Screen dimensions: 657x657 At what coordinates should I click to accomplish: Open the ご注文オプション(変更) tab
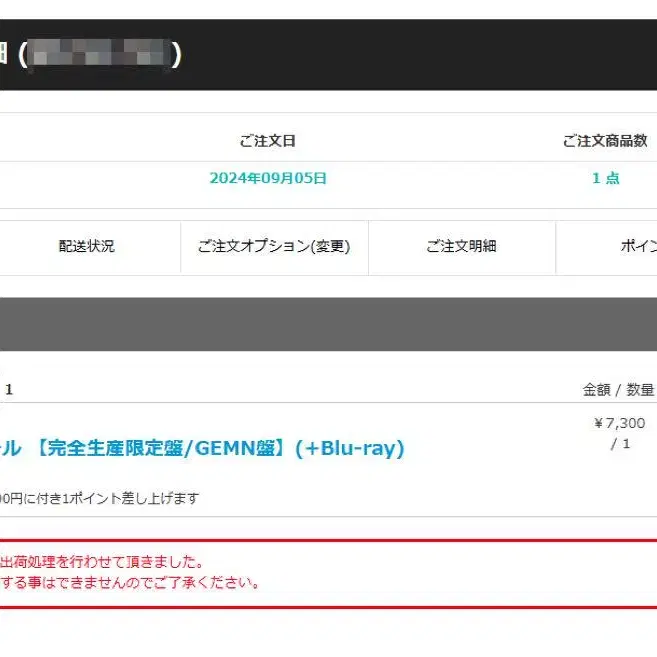coord(274,246)
